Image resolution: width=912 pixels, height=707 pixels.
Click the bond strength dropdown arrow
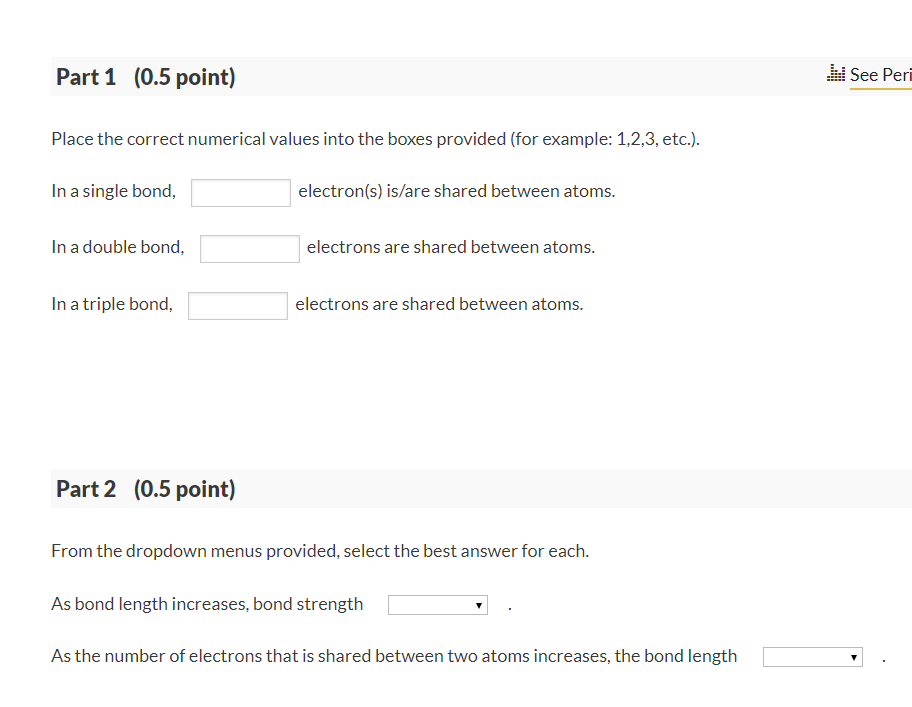click(479, 604)
